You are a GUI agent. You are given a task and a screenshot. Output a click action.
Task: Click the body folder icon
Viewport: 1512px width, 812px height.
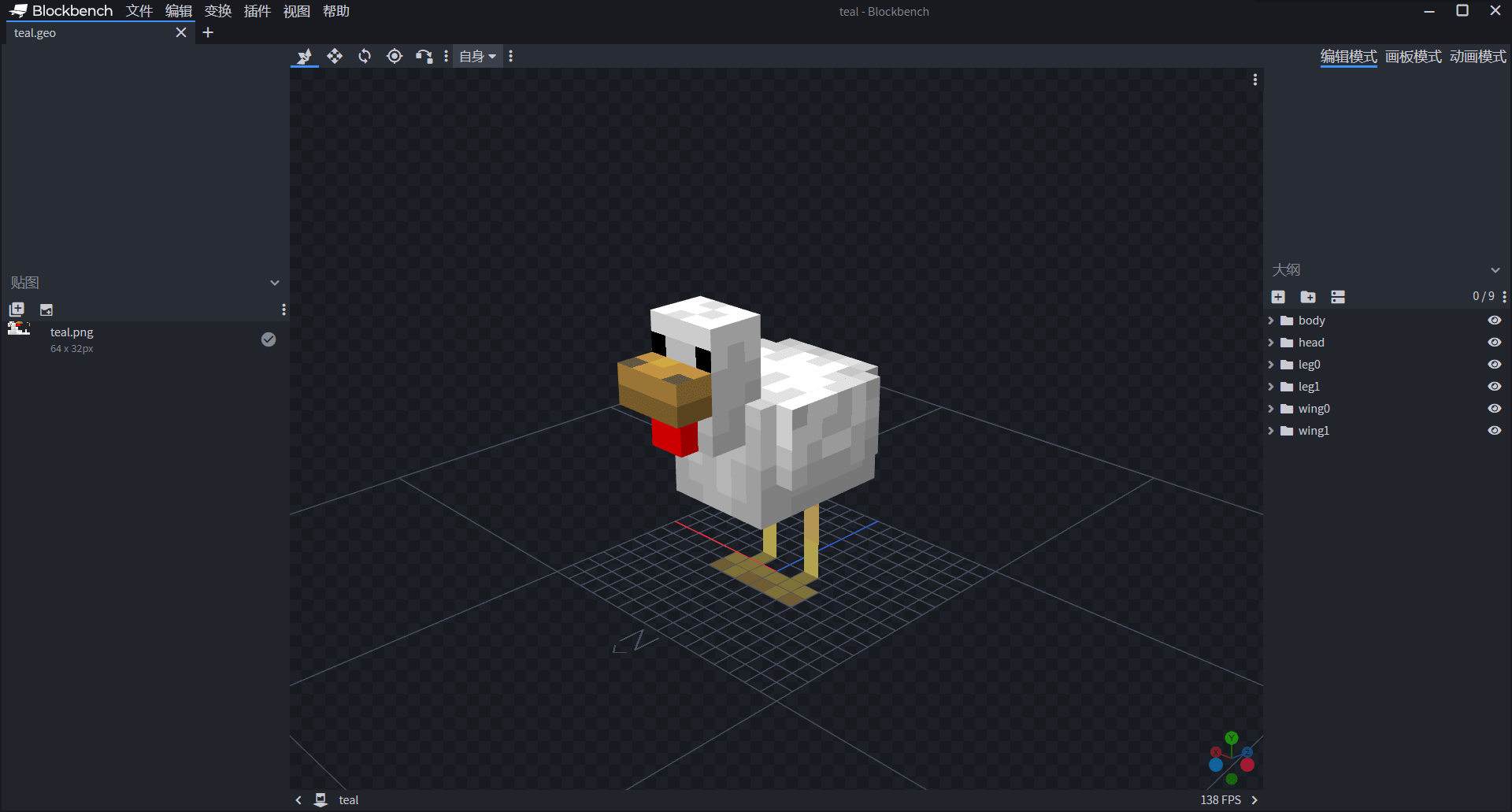pos(1287,321)
